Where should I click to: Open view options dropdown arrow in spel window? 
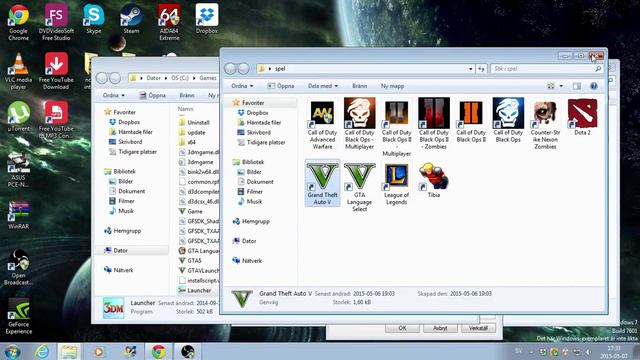561,86
